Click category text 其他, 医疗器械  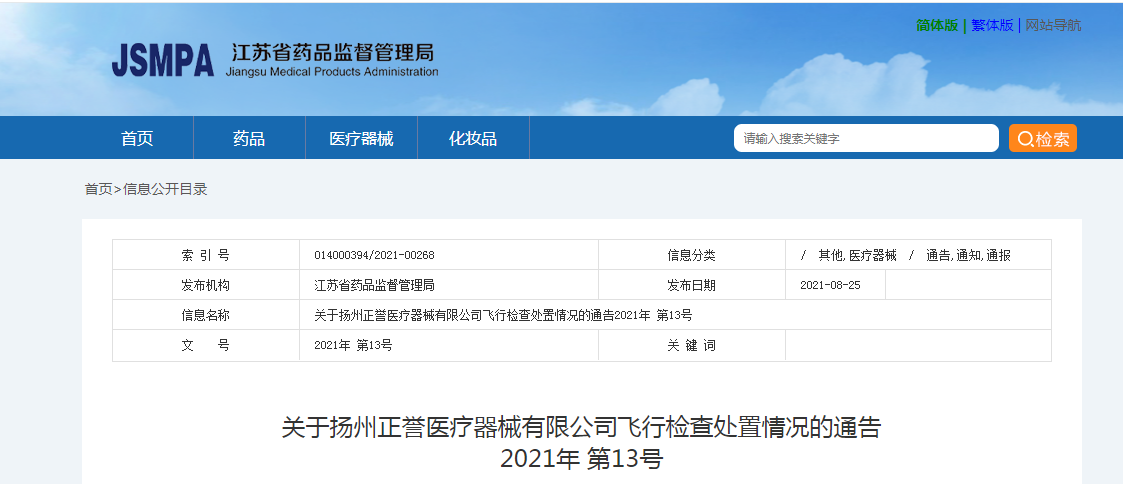(x=857, y=255)
